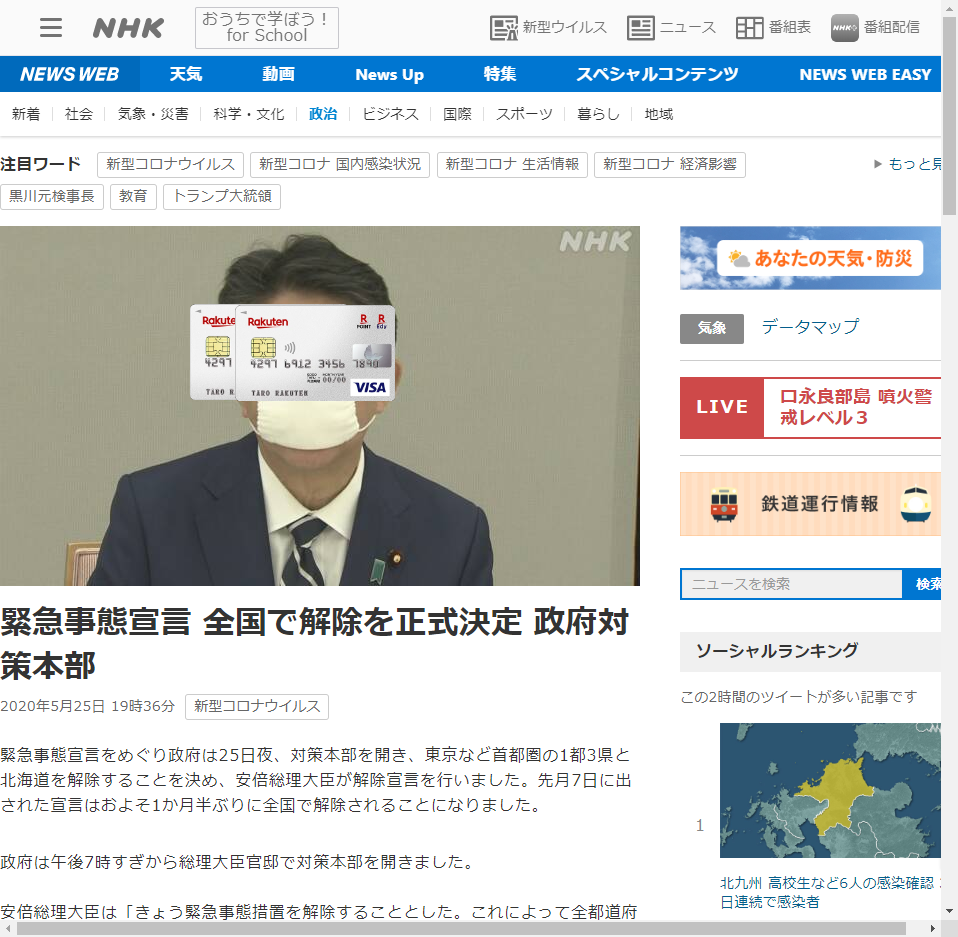Open the ニュース header icon link
Viewport: 958px width, 937px height.
pyautogui.click(x=671, y=27)
